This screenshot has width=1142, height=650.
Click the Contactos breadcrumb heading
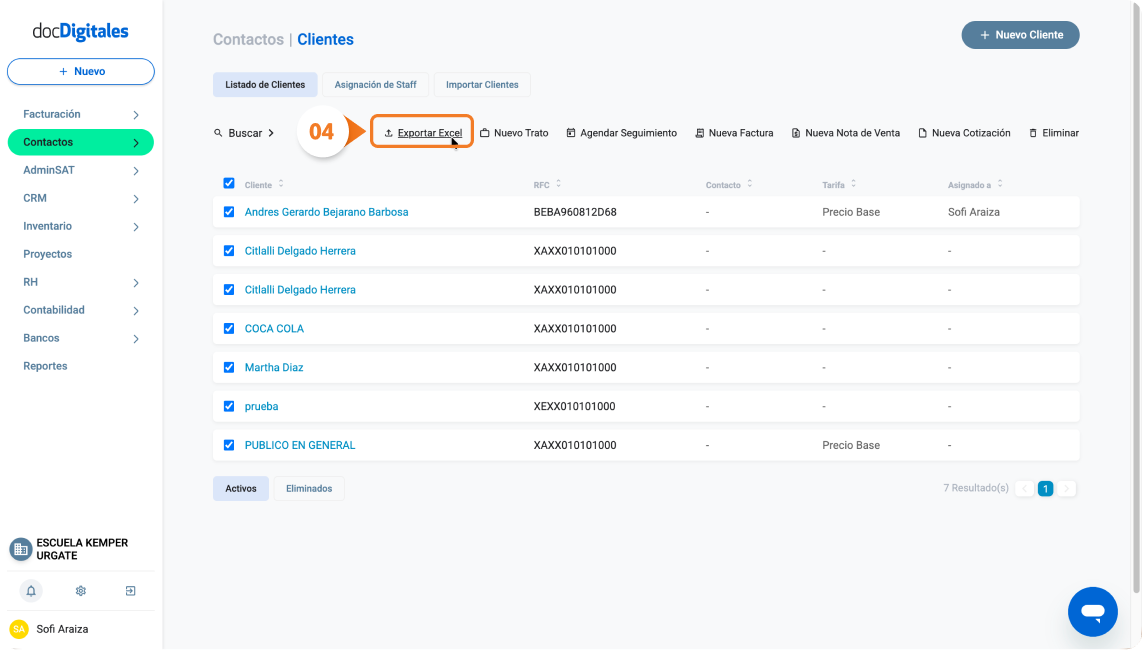[248, 39]
